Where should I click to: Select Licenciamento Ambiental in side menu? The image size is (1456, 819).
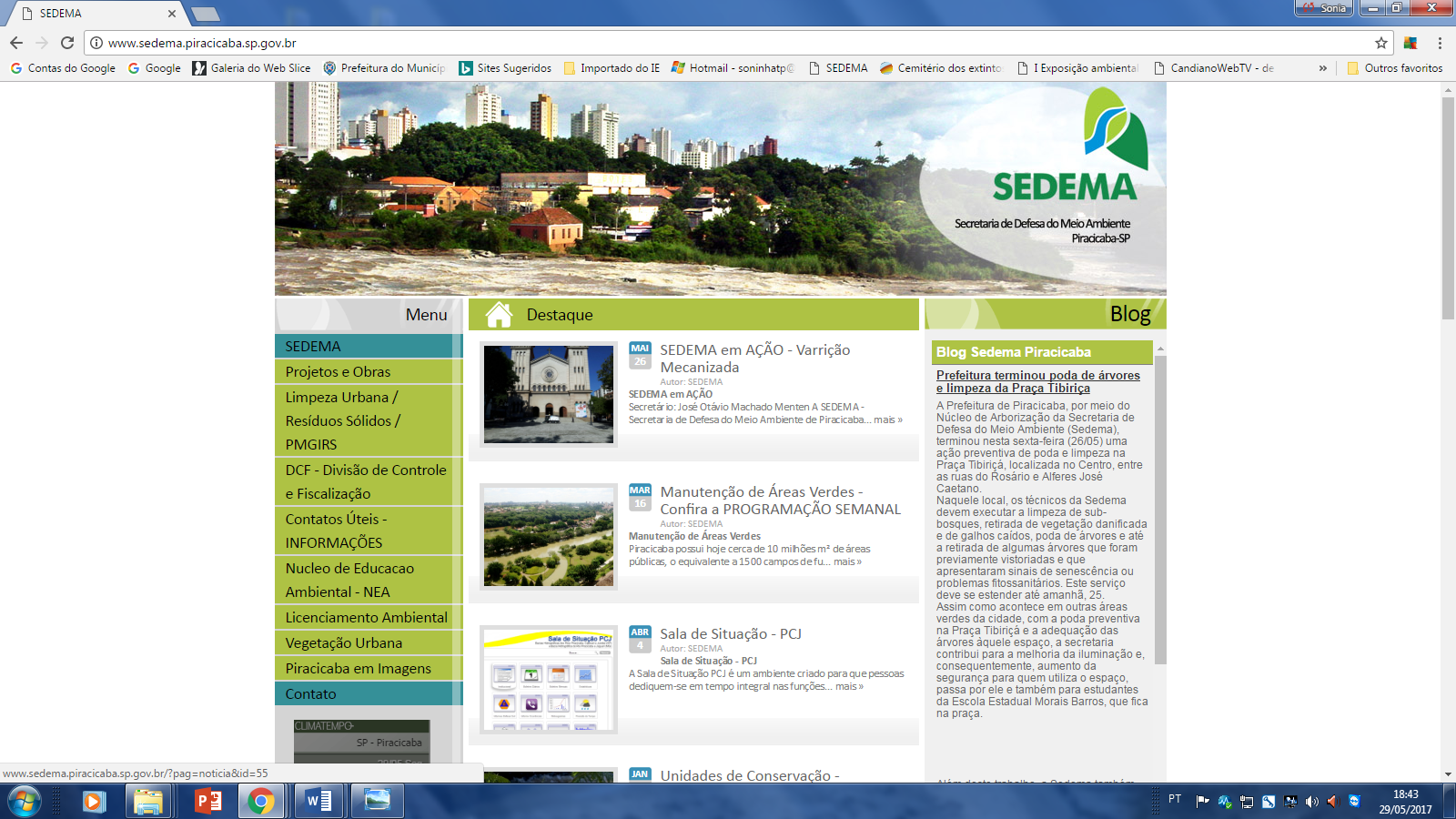[366, 617]
